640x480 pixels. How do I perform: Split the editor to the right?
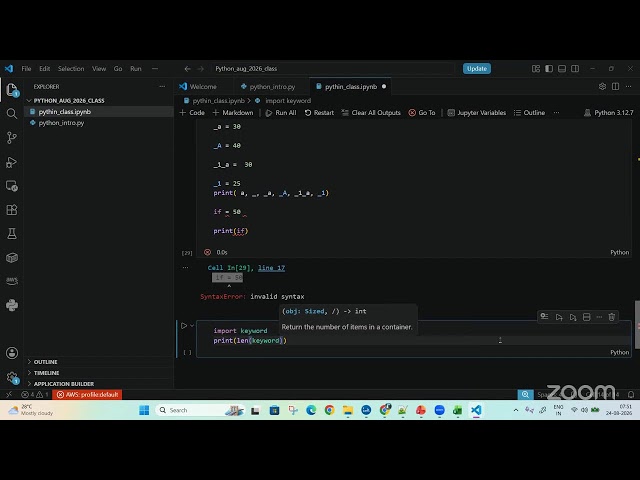tap(616, 87)
